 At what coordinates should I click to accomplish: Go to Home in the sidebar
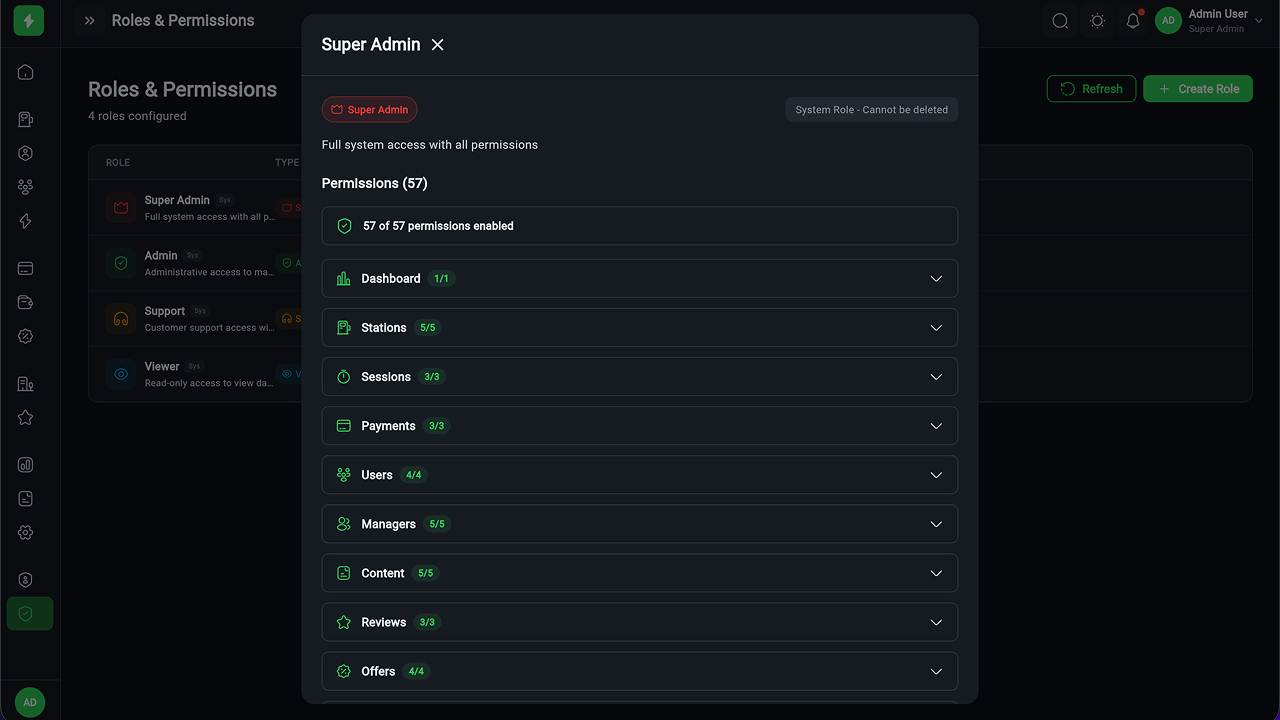26,72
